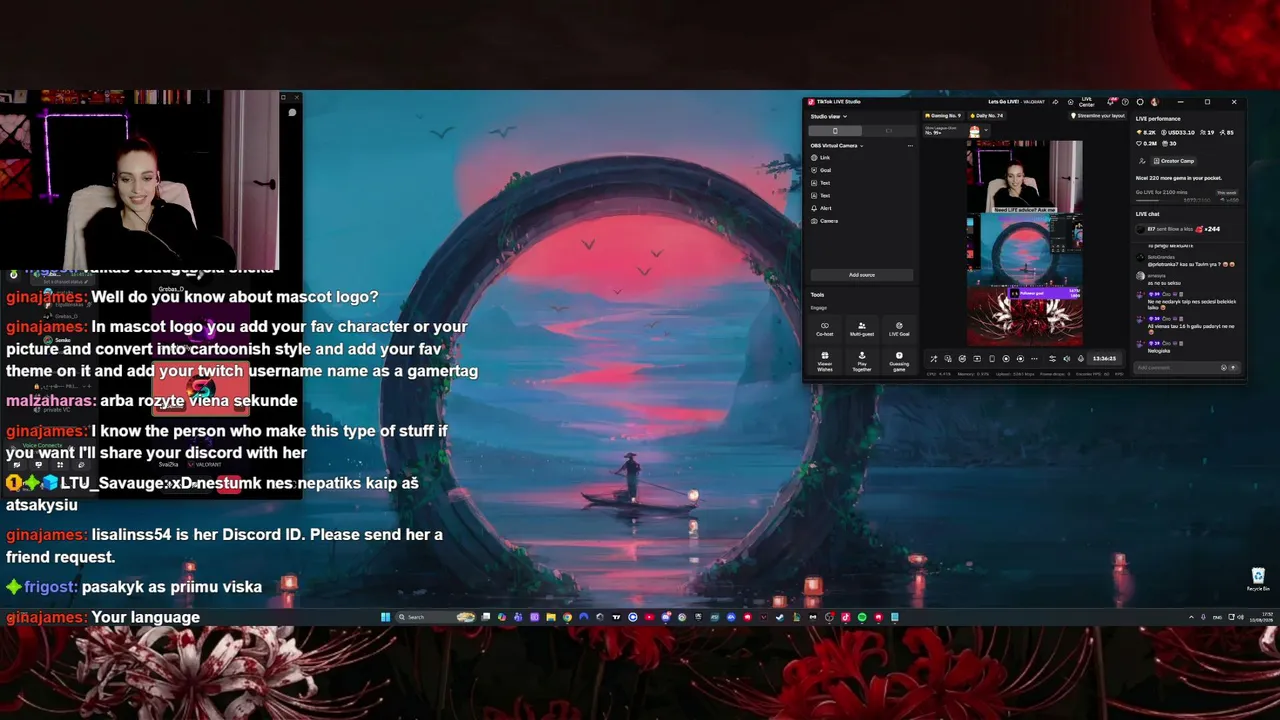Open the Guessing game tool
Viewport: 1280px width, 720px height.
tap(899, 360)
